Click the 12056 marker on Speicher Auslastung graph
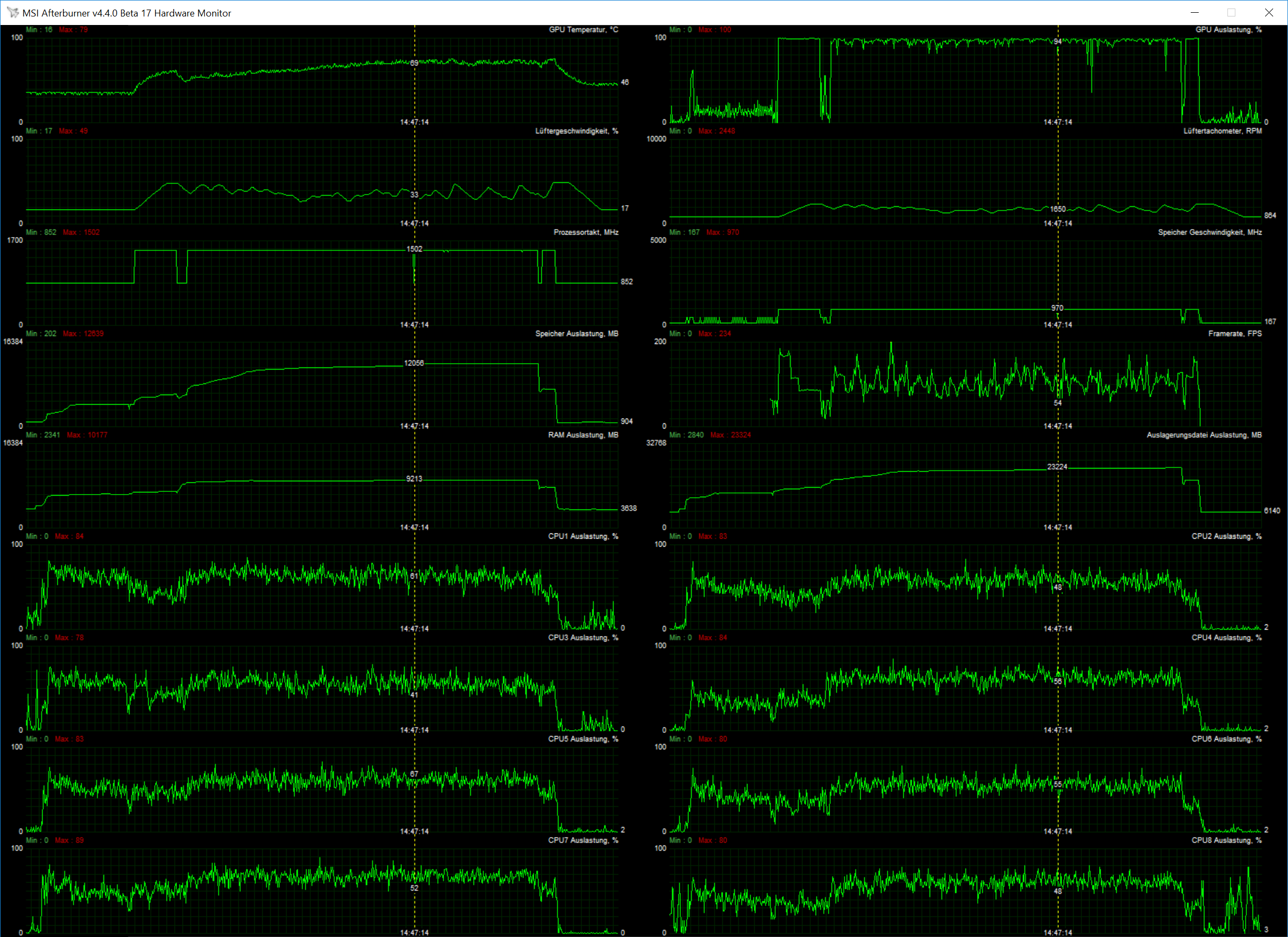The width and height of the screenshot is (1288, 937). coord(414,363)
